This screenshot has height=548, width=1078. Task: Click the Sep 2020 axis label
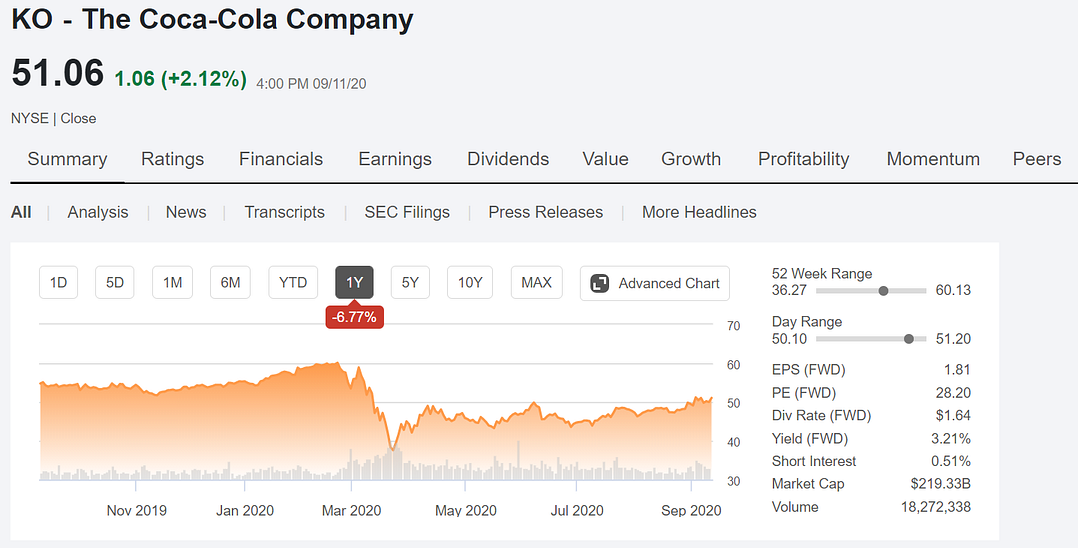coord(691,511)
